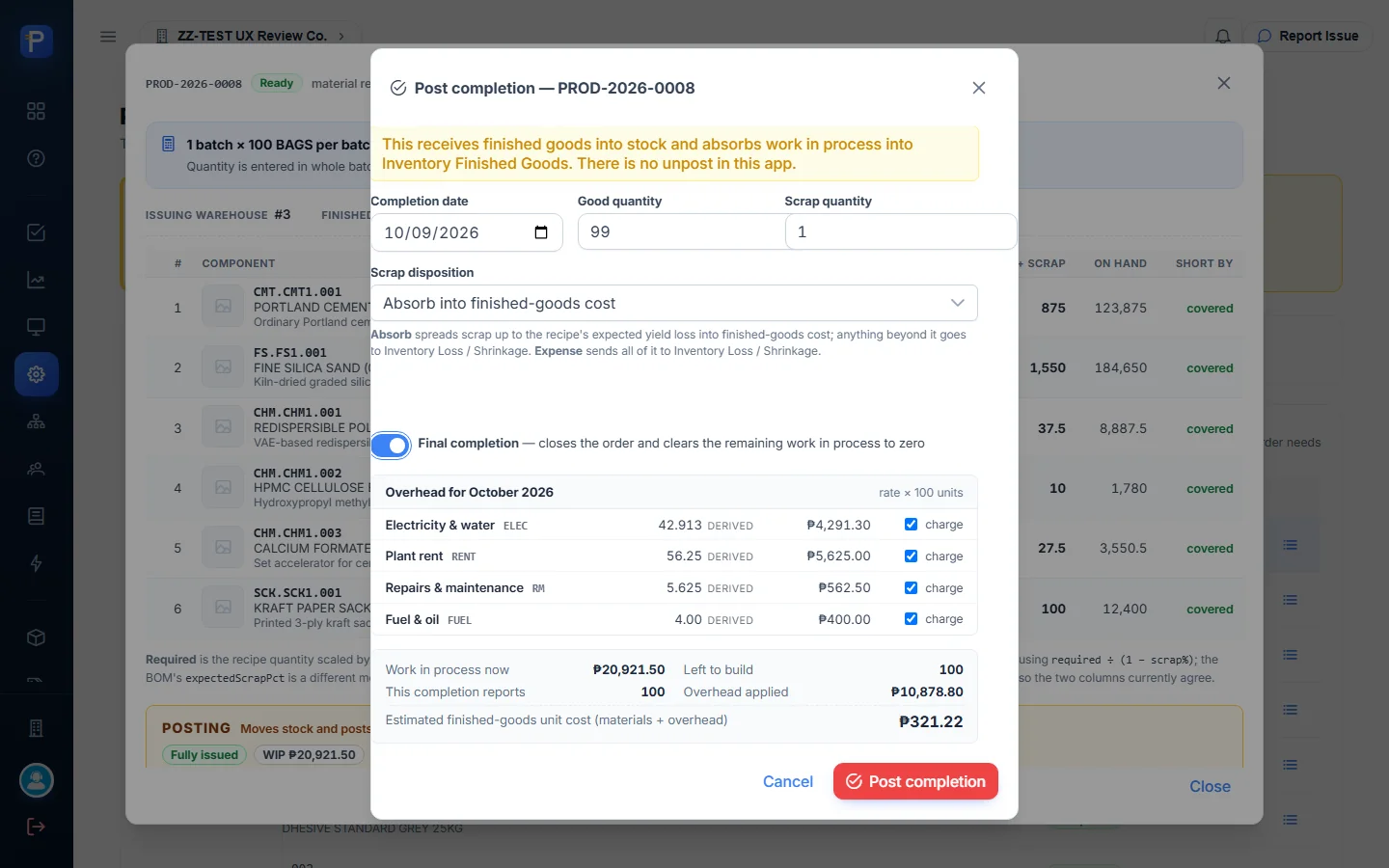Open the help question-mark icon in sidebar
This screenshot has height=868, width=1389.
coord(36,158)
